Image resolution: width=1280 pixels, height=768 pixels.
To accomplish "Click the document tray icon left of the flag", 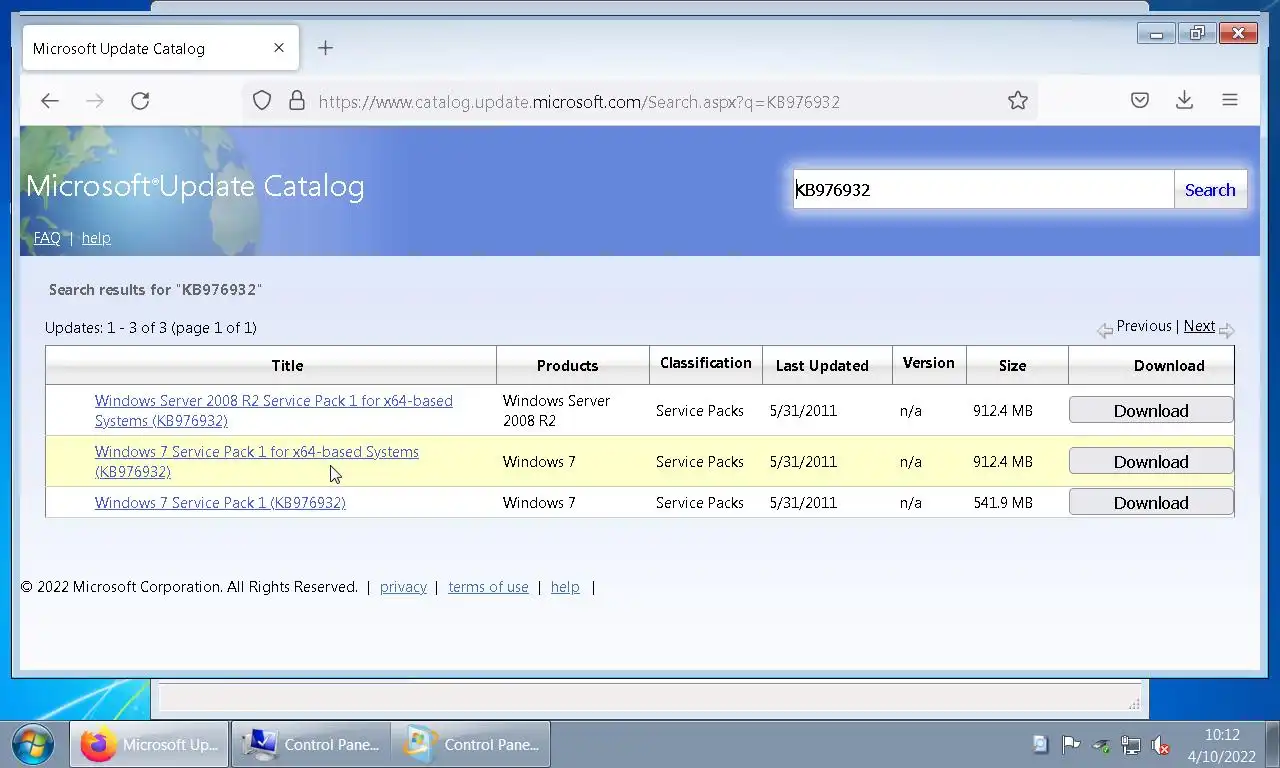I will point(1041,745).
